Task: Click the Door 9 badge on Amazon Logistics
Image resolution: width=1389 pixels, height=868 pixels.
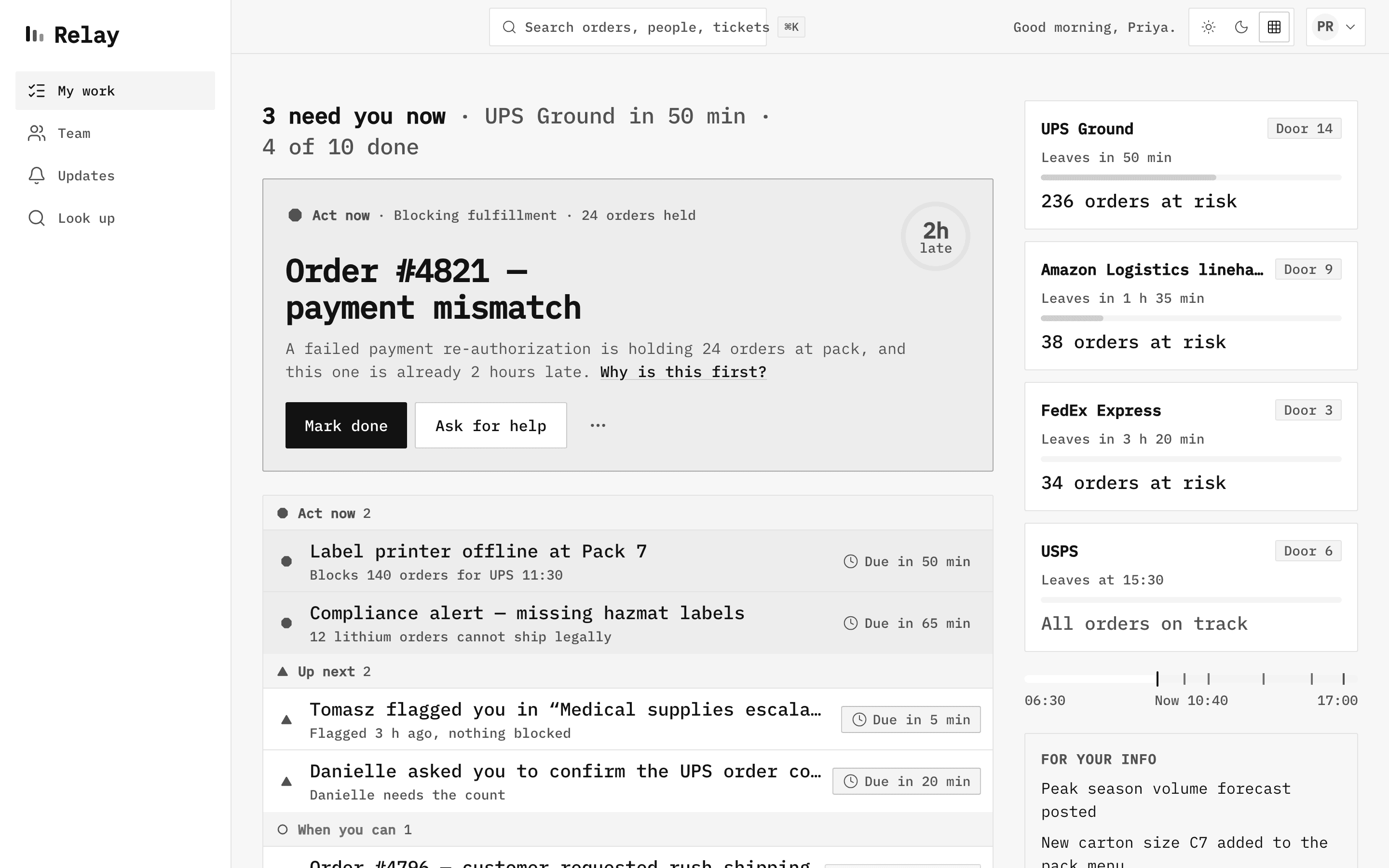Action: click(x=1308, y=269)
